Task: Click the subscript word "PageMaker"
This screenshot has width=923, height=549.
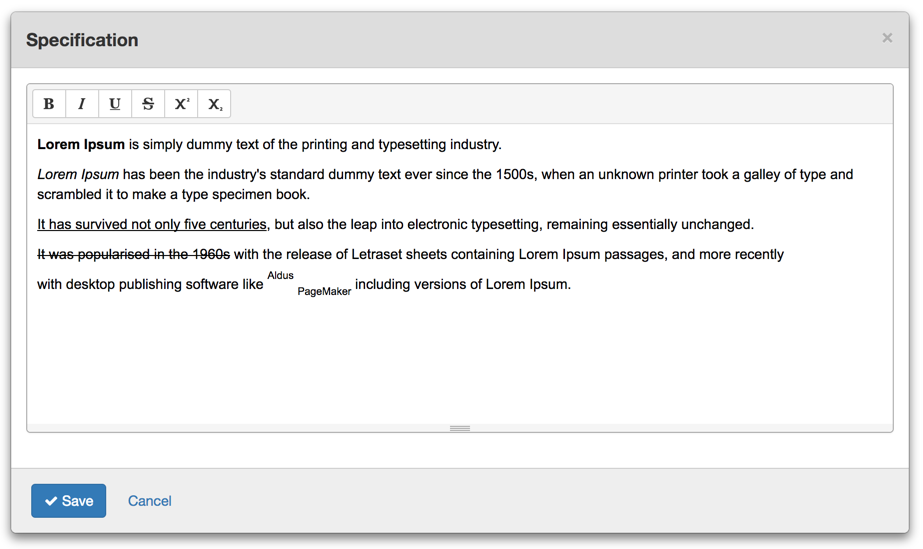Action: pyautogui.click(x=324, y=292)
